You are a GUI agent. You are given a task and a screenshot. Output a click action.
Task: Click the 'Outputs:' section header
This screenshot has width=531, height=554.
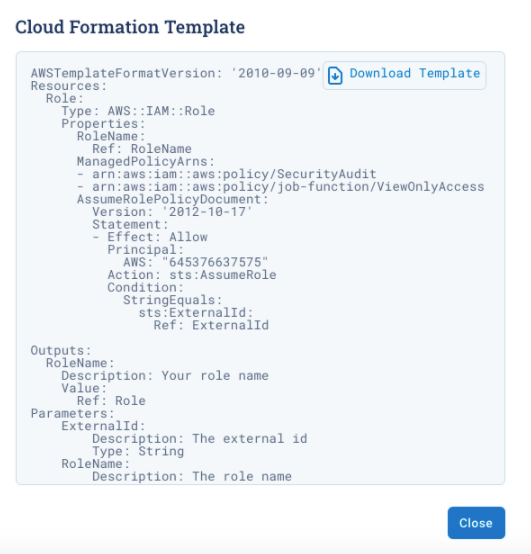tap(61, 350)
